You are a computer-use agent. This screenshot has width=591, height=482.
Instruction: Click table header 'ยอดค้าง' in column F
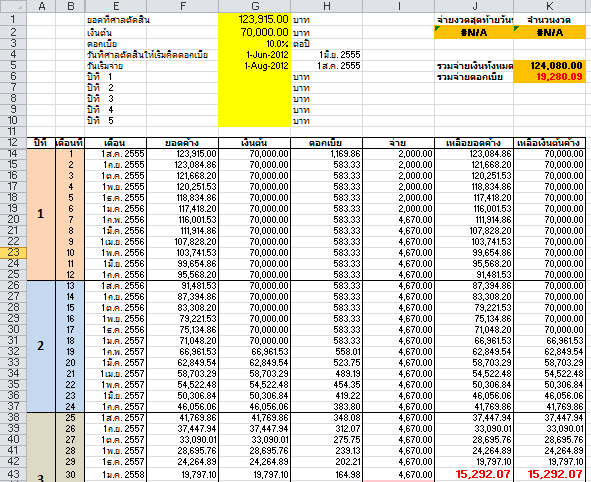point(182,143)
